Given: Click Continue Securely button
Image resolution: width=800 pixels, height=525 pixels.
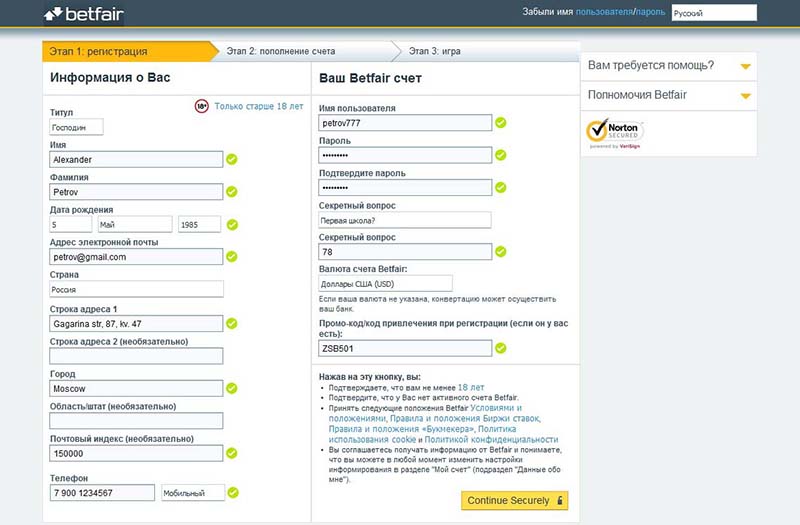Looking at the screenshot, I should pyautogui.click(x=514, y=501).
